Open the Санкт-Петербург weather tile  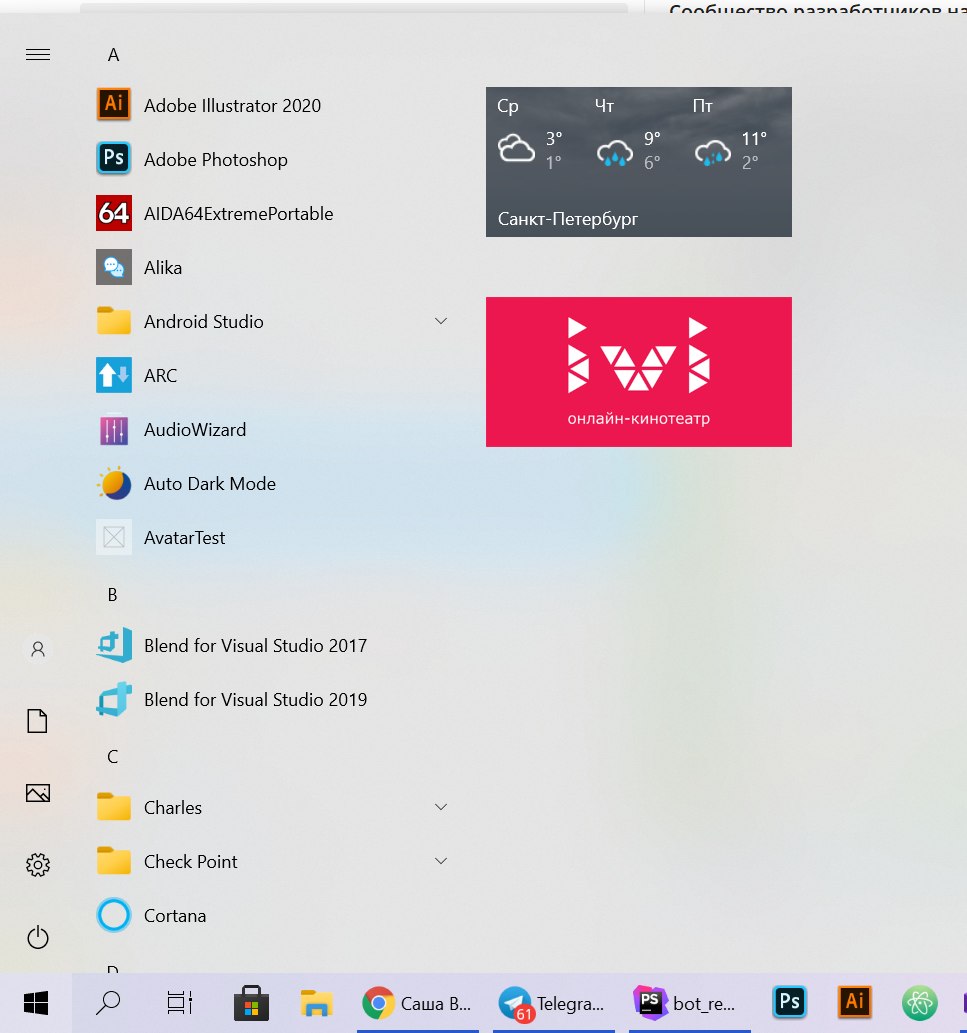pos(639,162)
